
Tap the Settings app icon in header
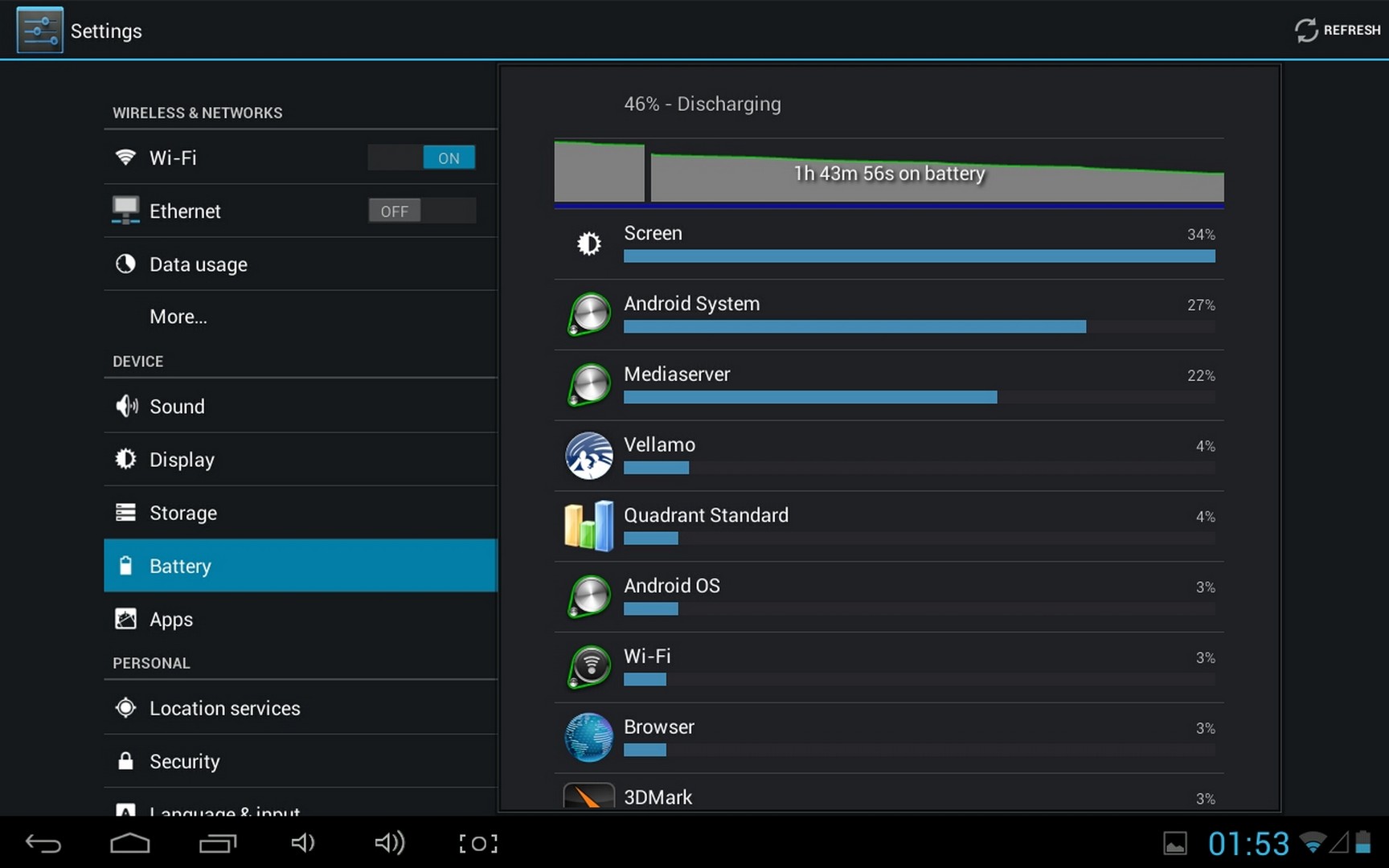(39, 31)
